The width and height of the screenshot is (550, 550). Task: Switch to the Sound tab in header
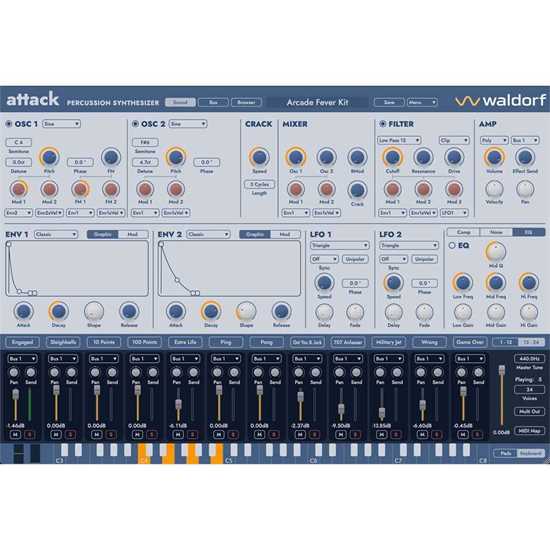(x=180, y=102)
